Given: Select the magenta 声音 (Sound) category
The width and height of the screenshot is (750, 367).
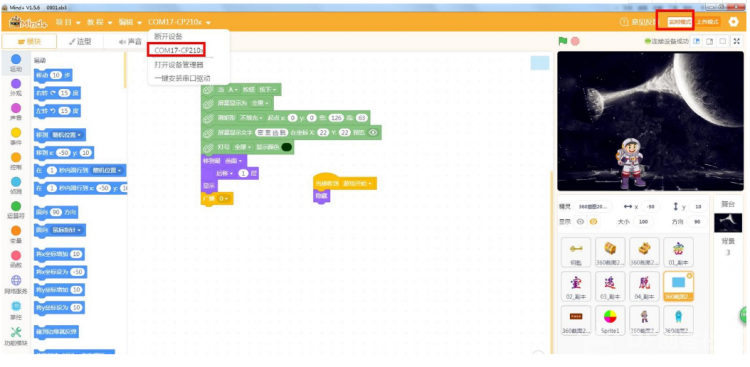Looking at the screenshot, I should tap(16, 112).
